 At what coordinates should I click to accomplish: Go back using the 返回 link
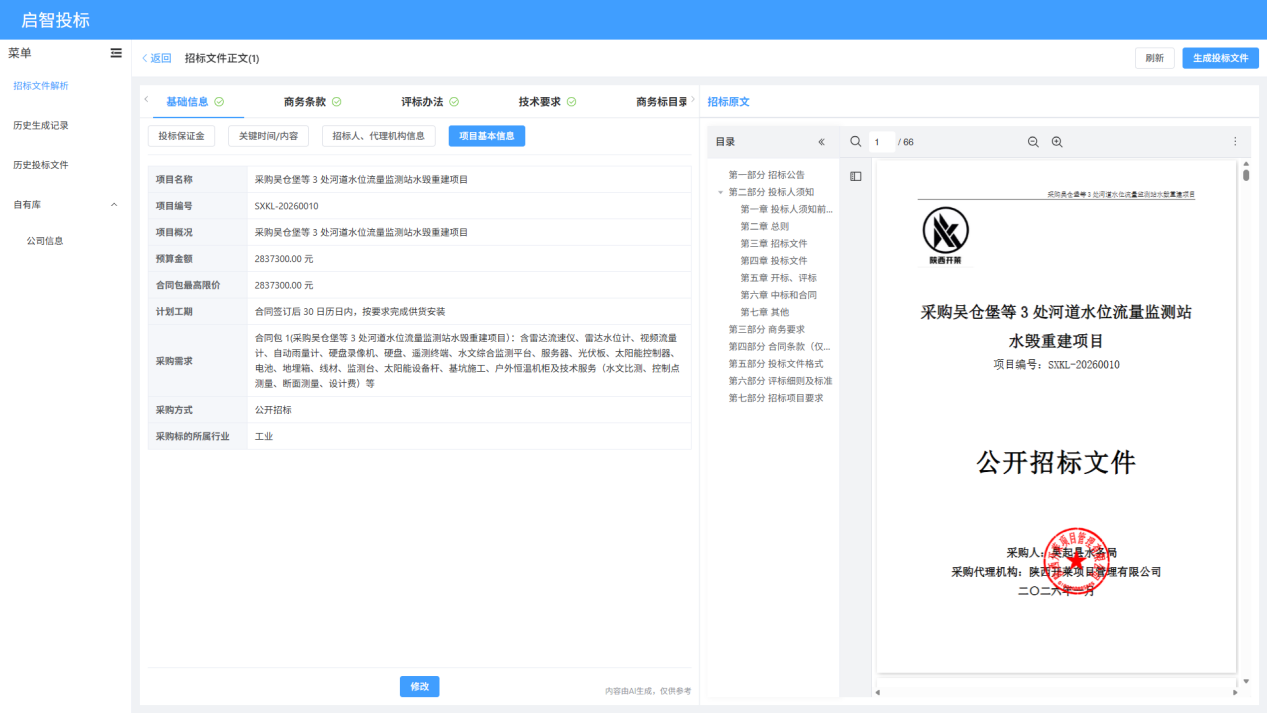click(x=156, y=58)
